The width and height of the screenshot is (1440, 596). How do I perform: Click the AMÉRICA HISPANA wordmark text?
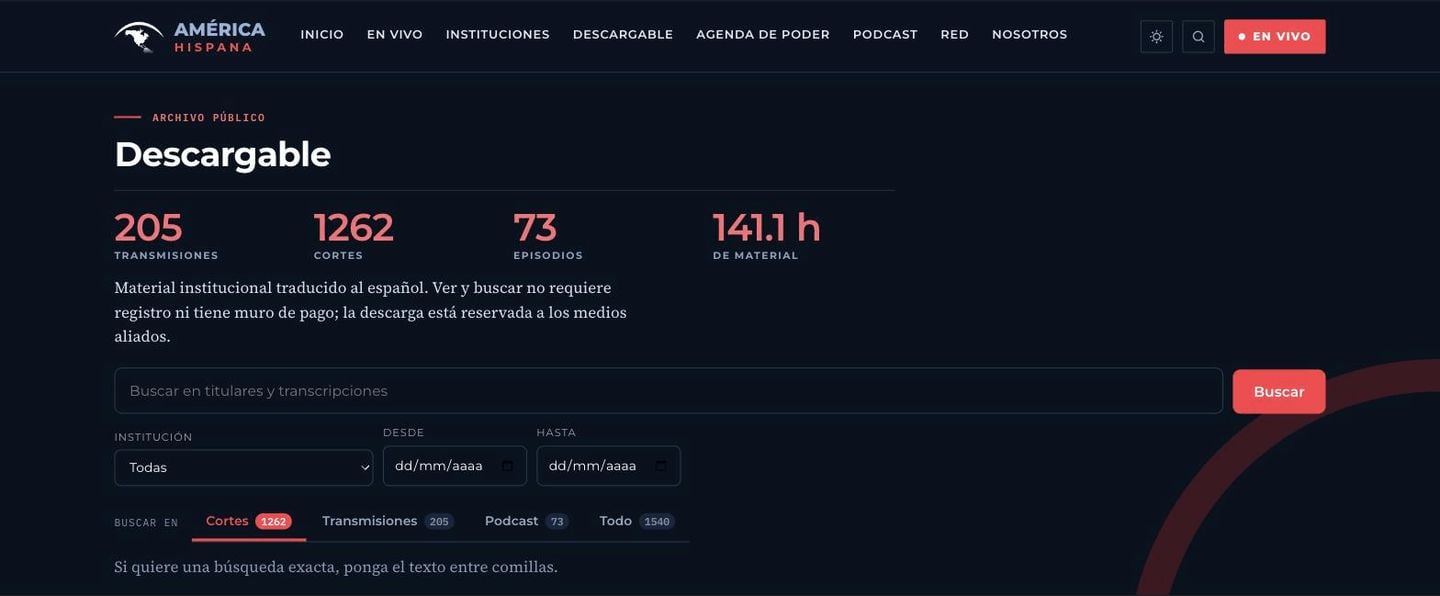click(x=220, y=36)
